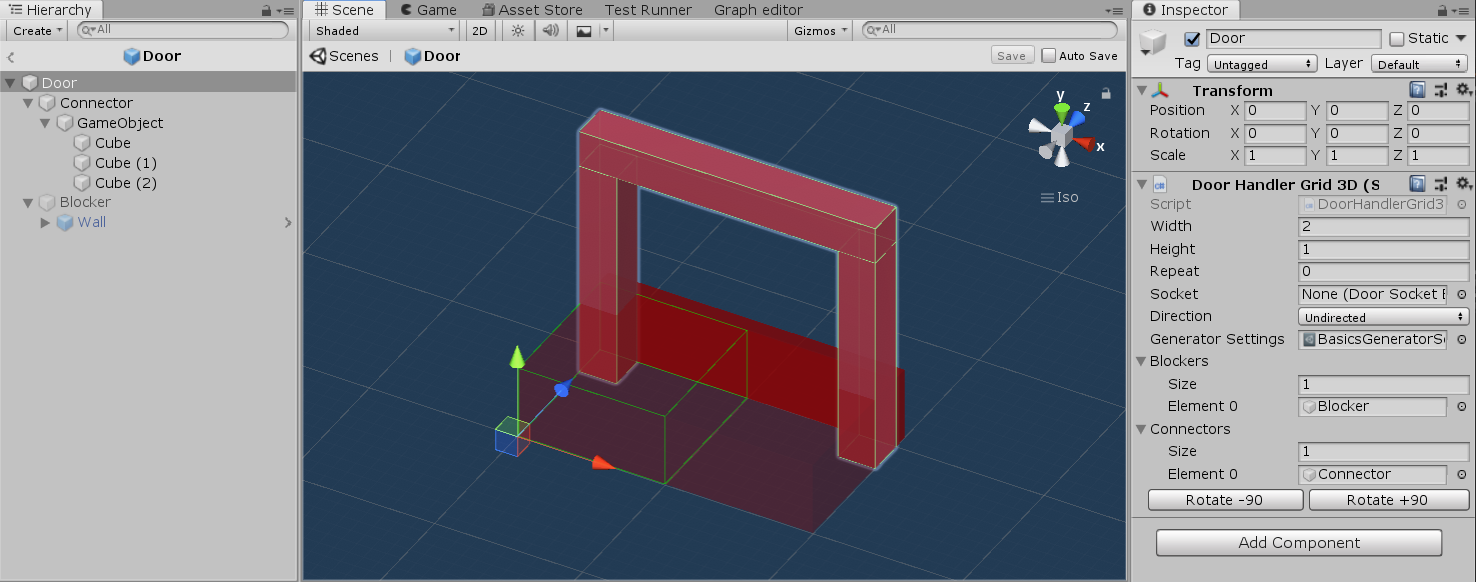
Task: Open the Direction Undirected dropdown
Action: point(1383,317)
